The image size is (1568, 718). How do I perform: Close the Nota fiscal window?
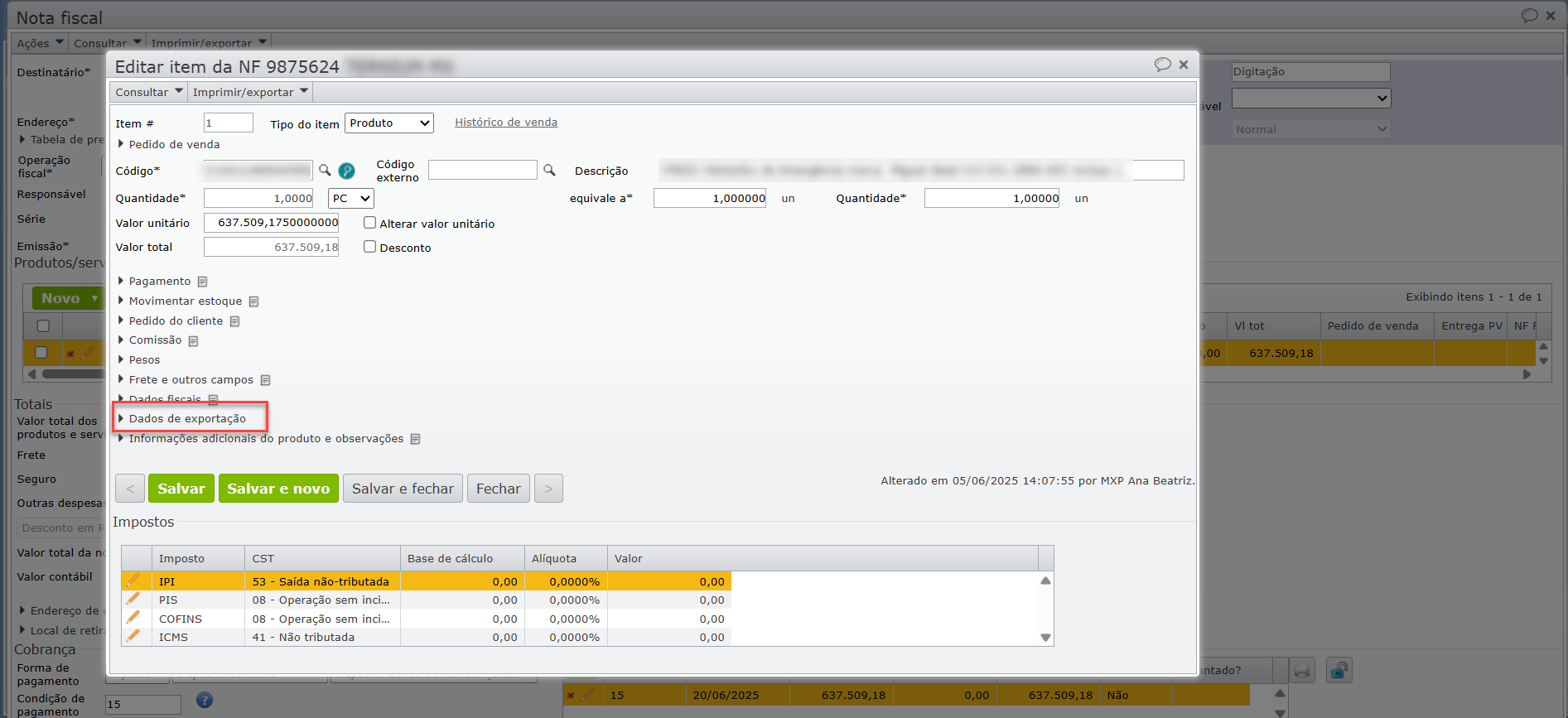click(1551, 16)
